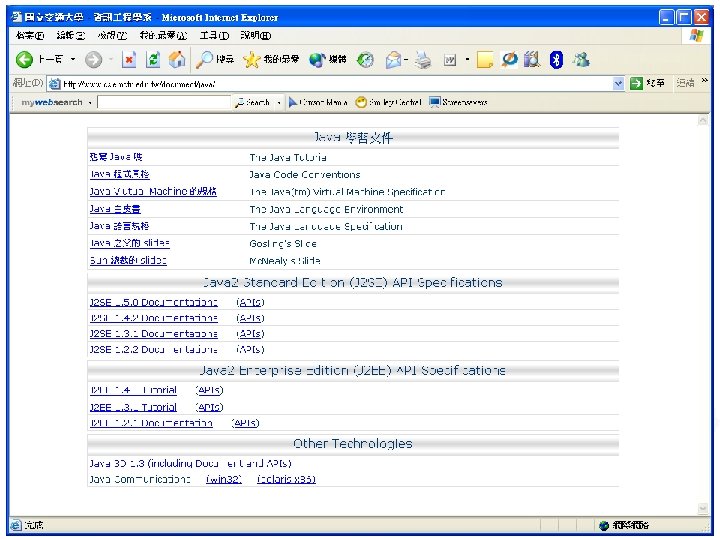Click (APIs) link beside J2SE 1.3.1 Documentation

(250, 334)
